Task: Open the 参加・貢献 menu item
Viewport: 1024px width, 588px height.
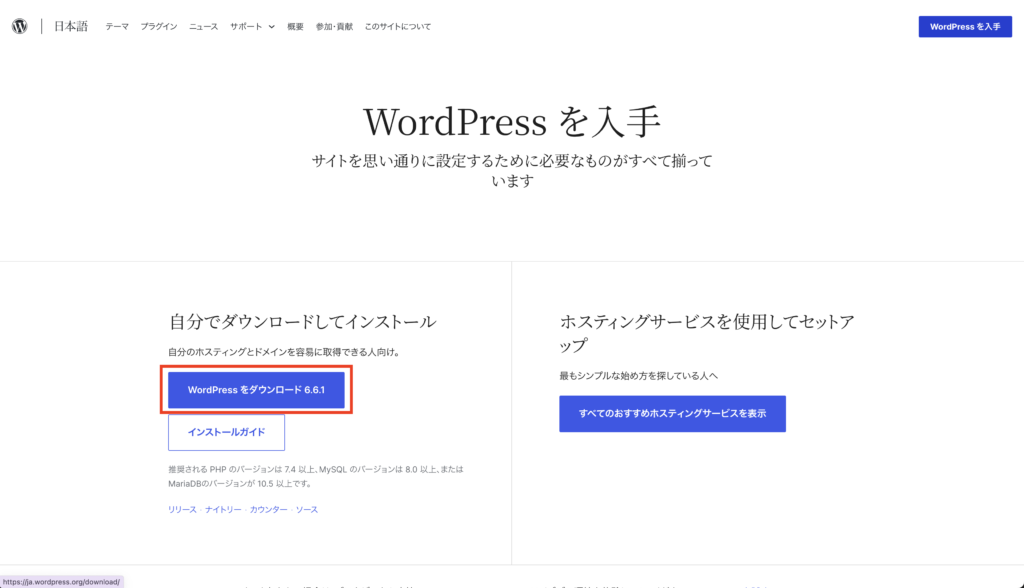Action: (x=334, y=27)
